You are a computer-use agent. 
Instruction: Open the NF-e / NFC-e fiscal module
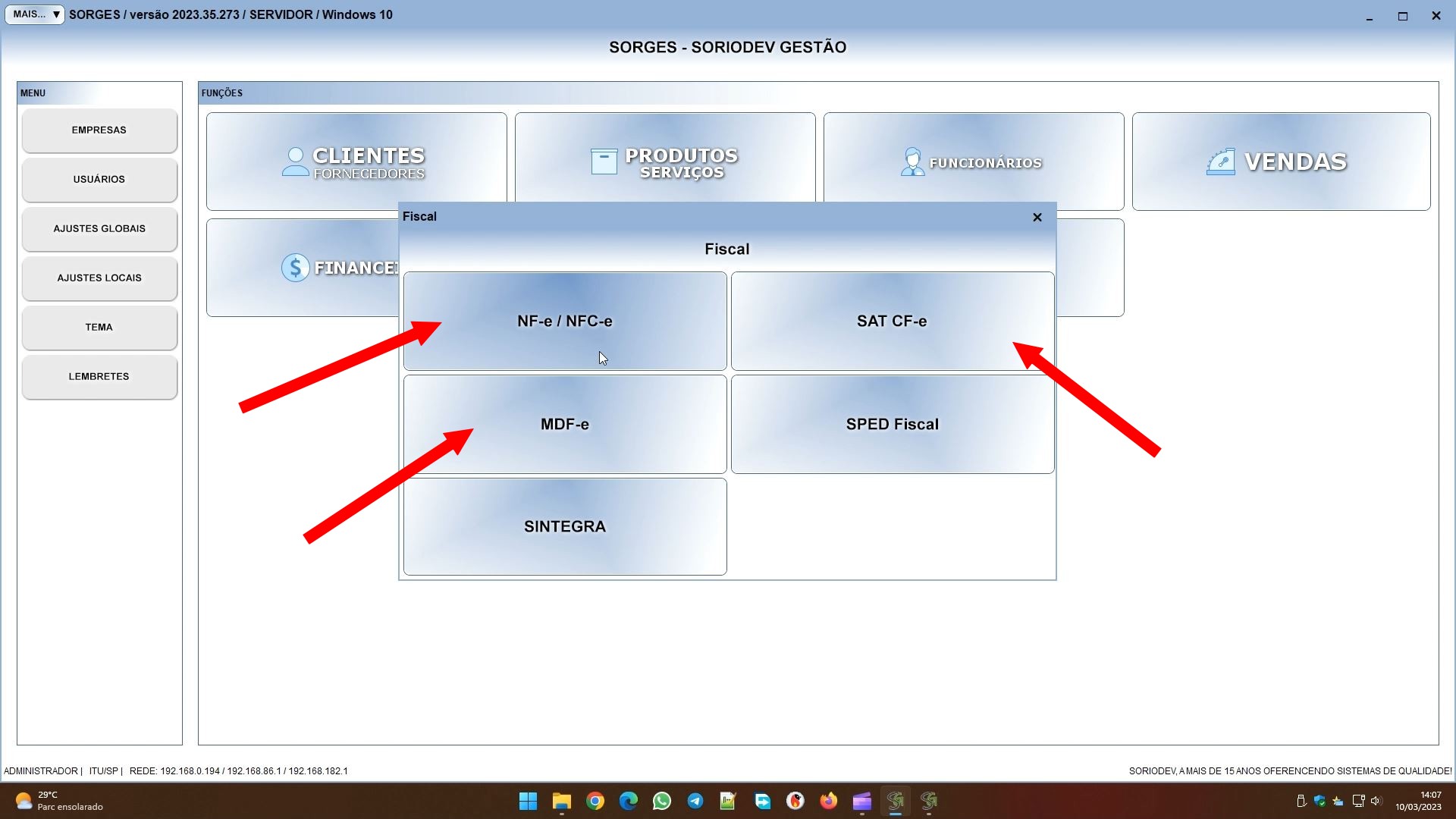[565, 321]
